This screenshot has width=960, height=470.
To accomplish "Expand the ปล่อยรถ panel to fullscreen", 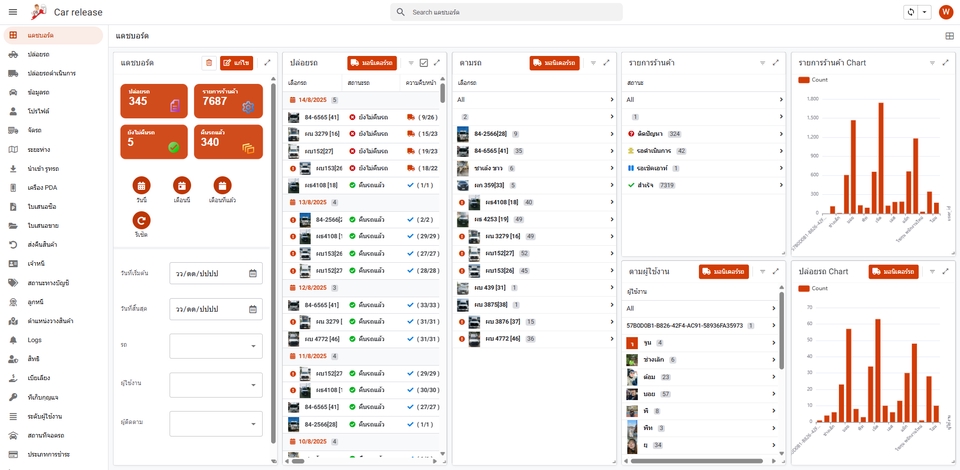I will [x=437, y=63].
